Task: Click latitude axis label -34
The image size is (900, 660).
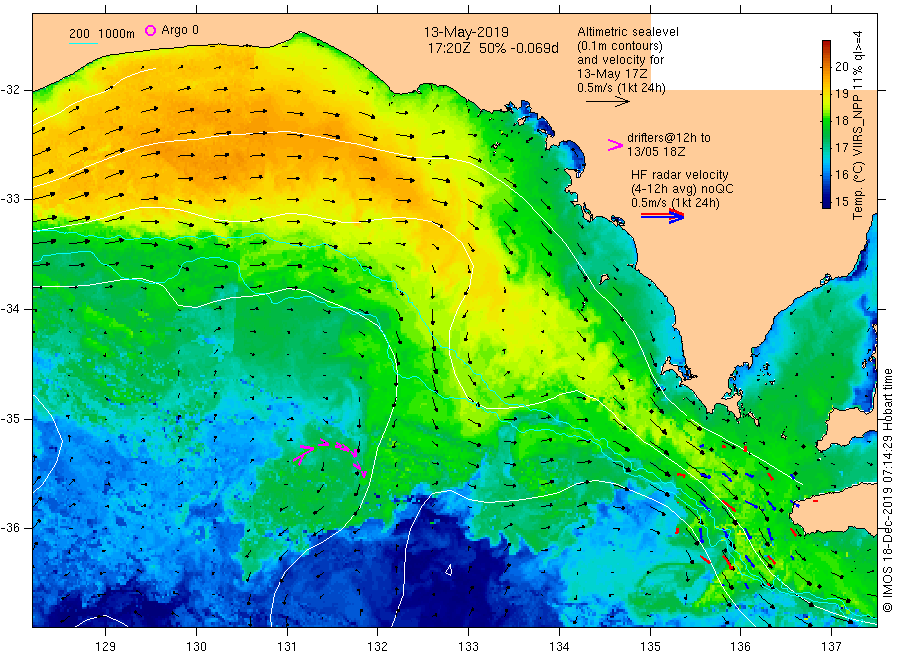Action: [10, 309]
